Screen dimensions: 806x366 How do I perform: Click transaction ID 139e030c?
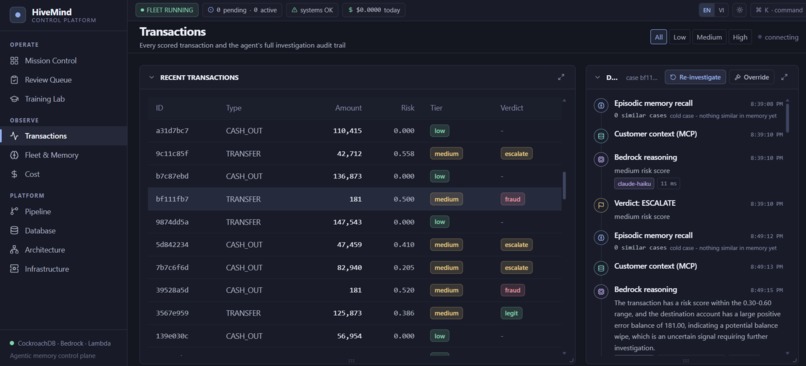click(x=172, y=336)
